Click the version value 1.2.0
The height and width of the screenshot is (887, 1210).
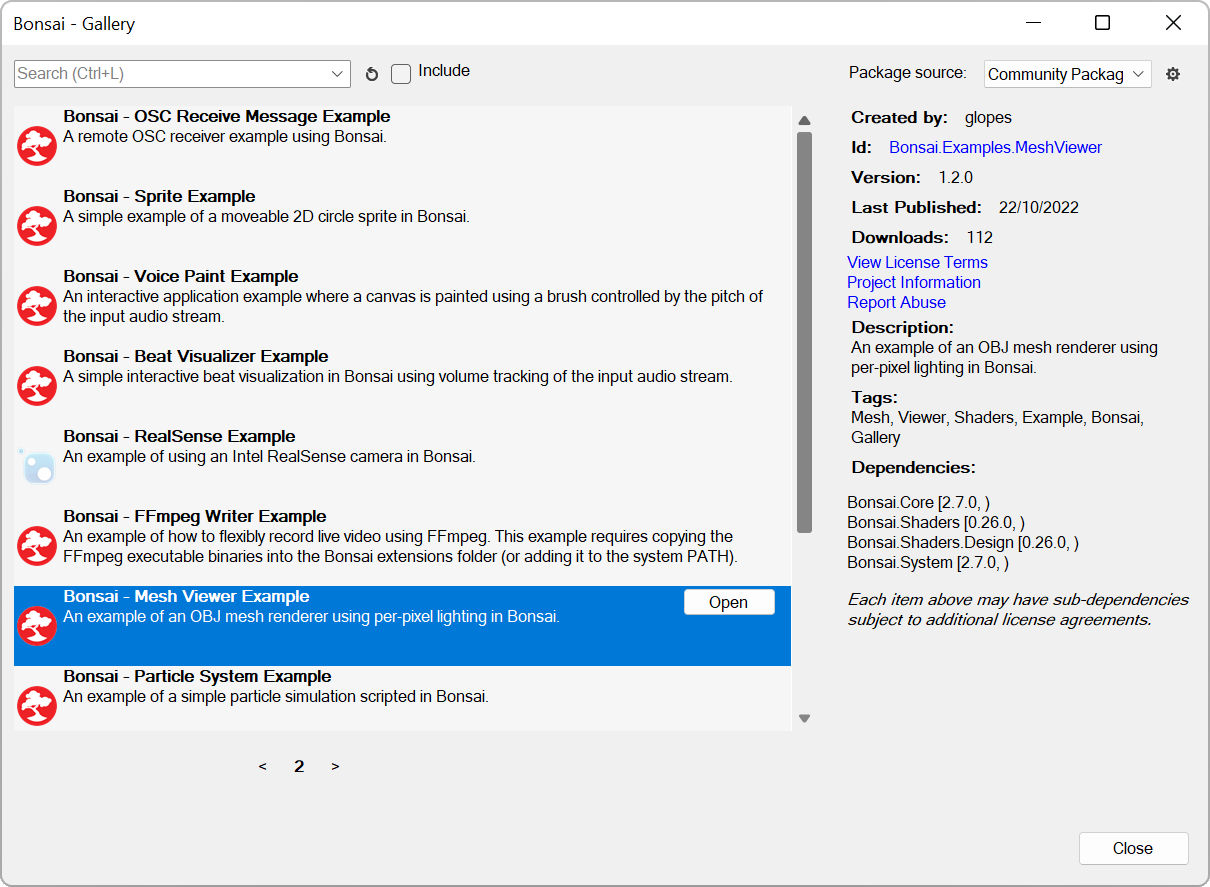coord(955,178)
